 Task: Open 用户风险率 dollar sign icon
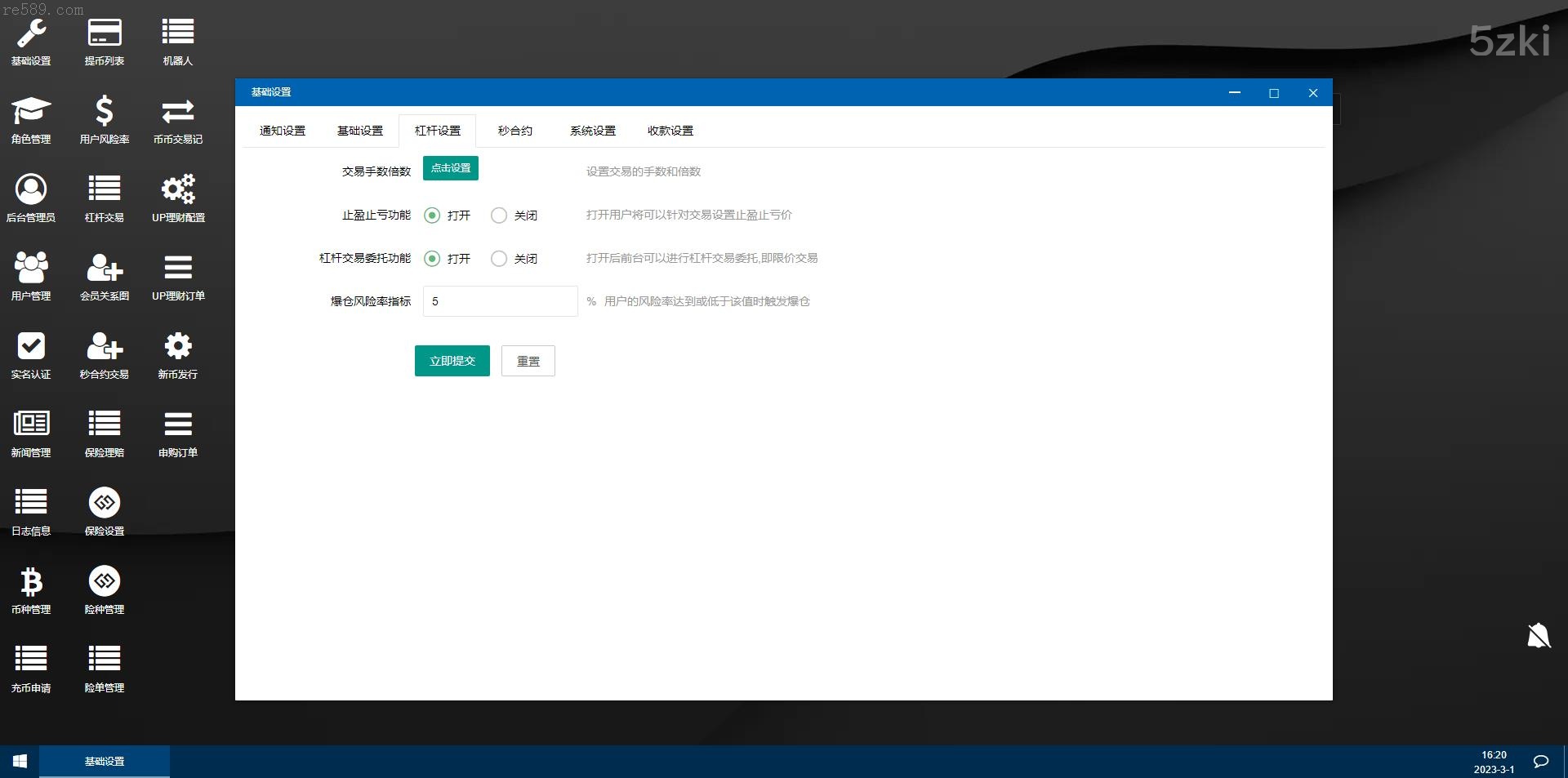coord(105,111)
